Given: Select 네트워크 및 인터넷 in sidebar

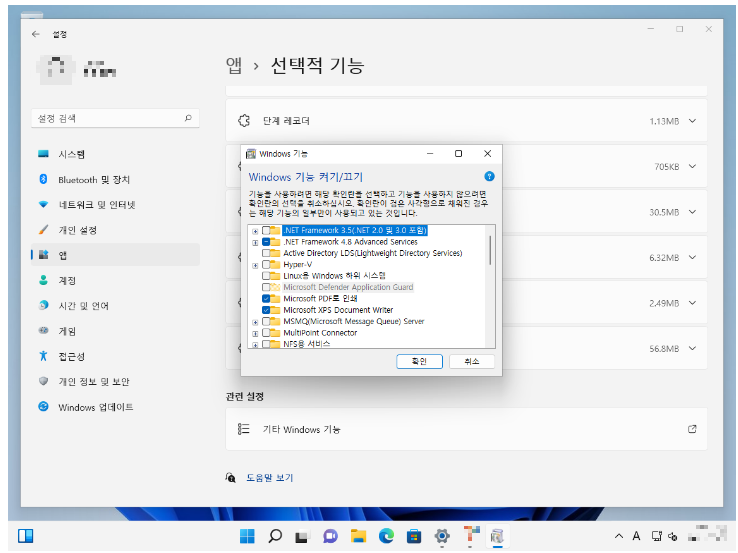Looking at the screenshot, I should tap(115, 205).
